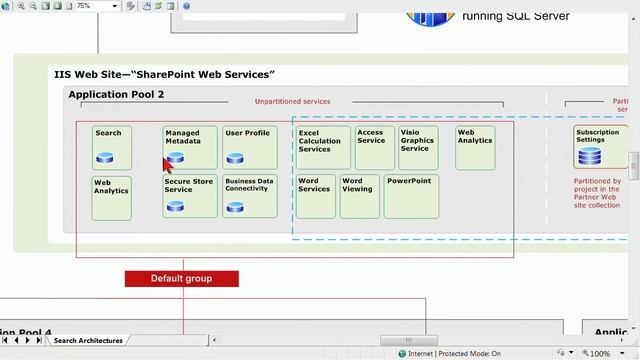Select the Access Service box
Image resolution: width=640 pixels, height=360 pixels.
(x=375, y=147)
